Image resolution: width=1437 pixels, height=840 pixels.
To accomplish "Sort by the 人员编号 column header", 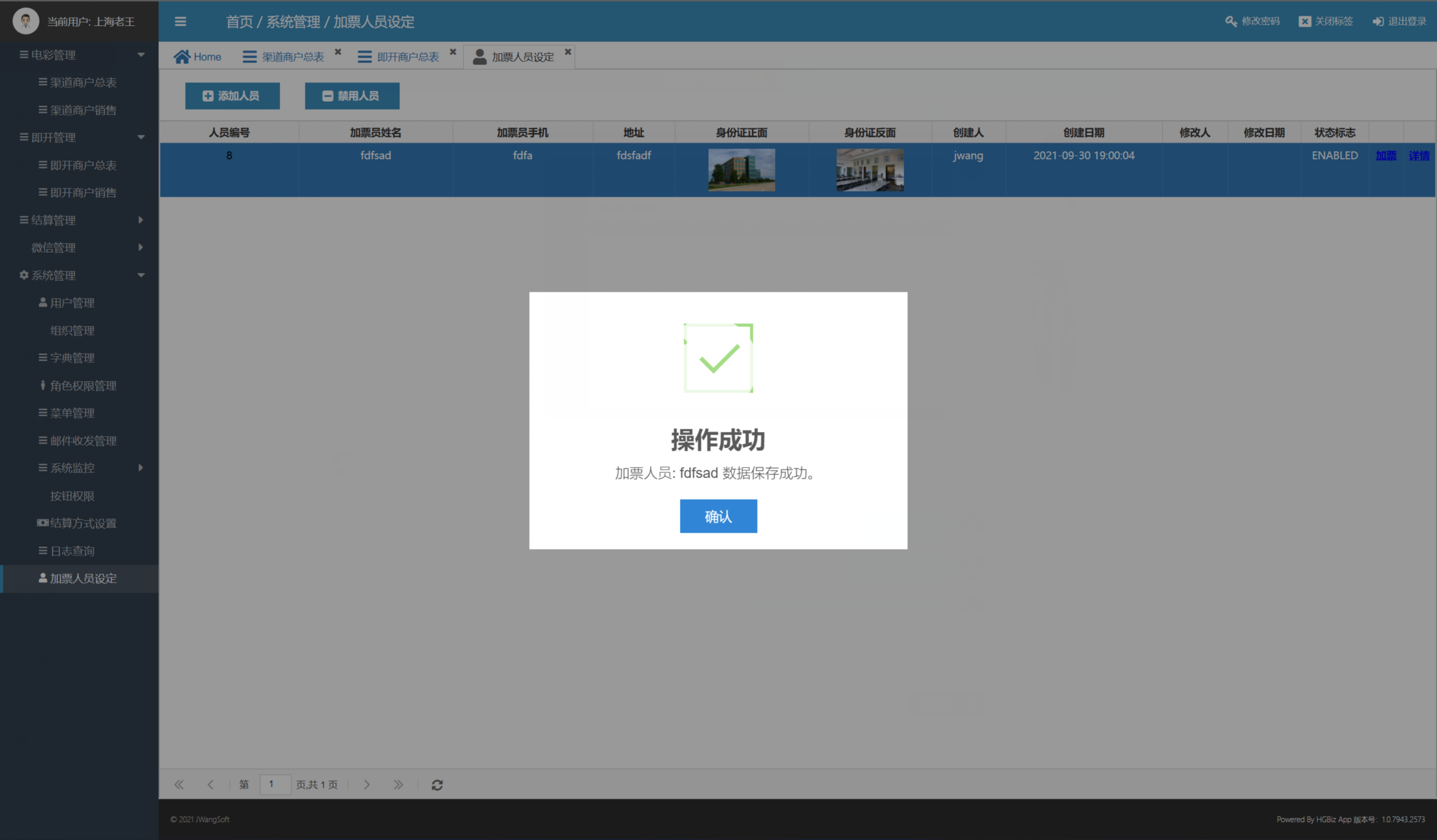I will 229,133.
